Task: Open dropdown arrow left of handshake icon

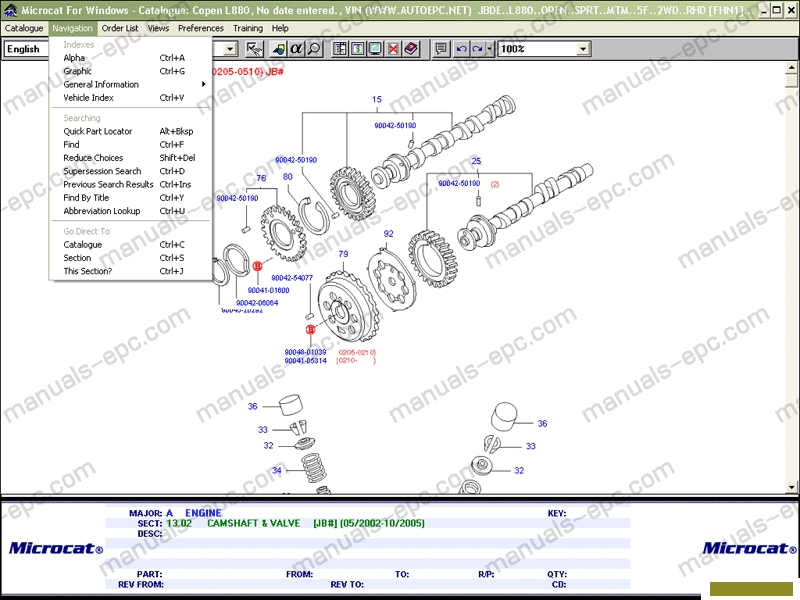Action: click(230, 49)
